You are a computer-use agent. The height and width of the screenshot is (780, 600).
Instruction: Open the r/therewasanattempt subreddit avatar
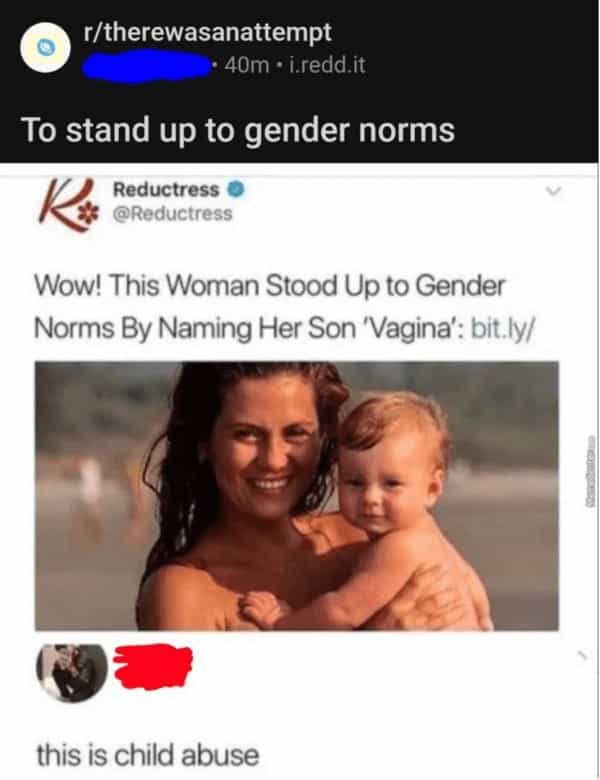[x=45, y=48]
